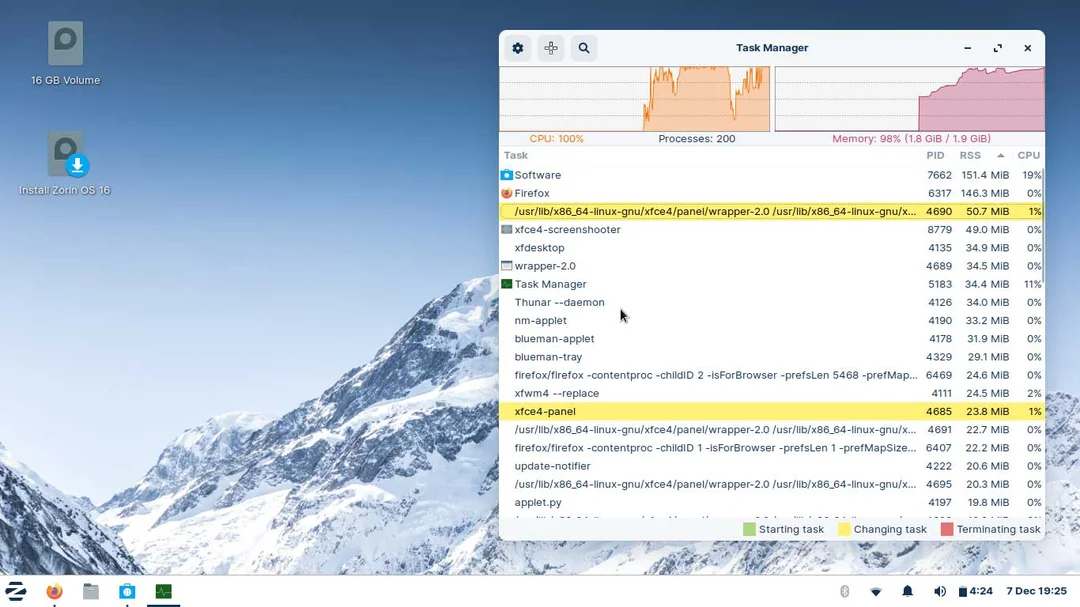Click PID 7662 cell
This screenshot has height=607, width=1080.
pos(939,175)
